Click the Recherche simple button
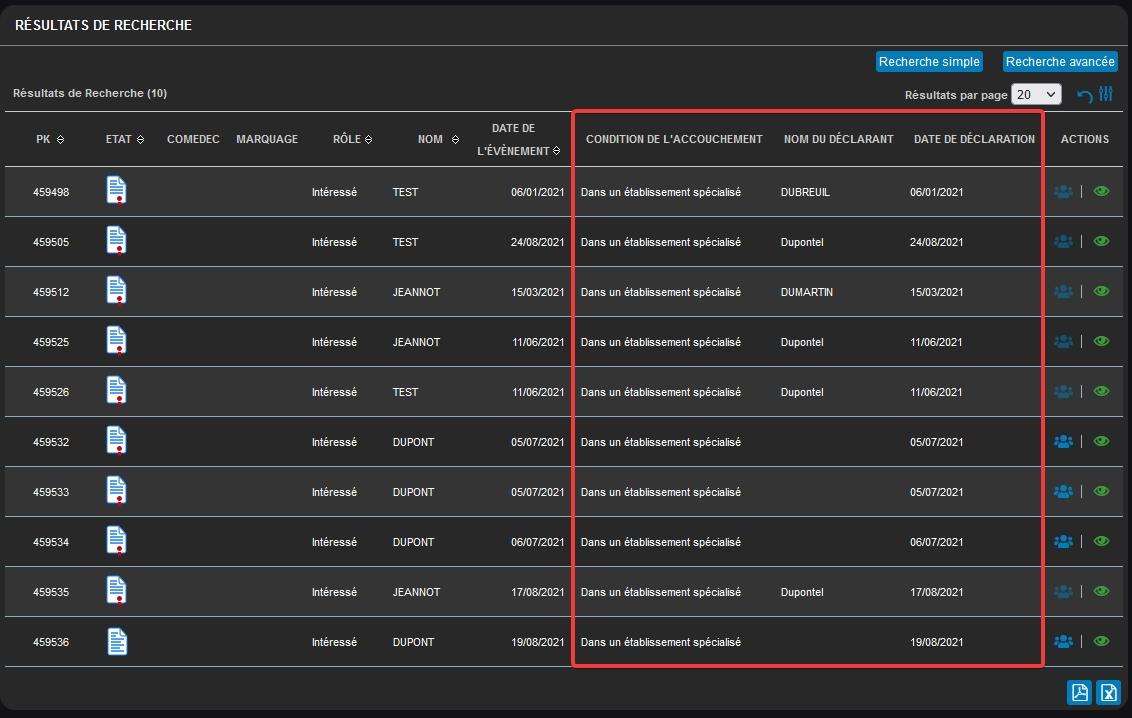The height and width of the screenshot is (718, 1132). click(x=928, y=62)
